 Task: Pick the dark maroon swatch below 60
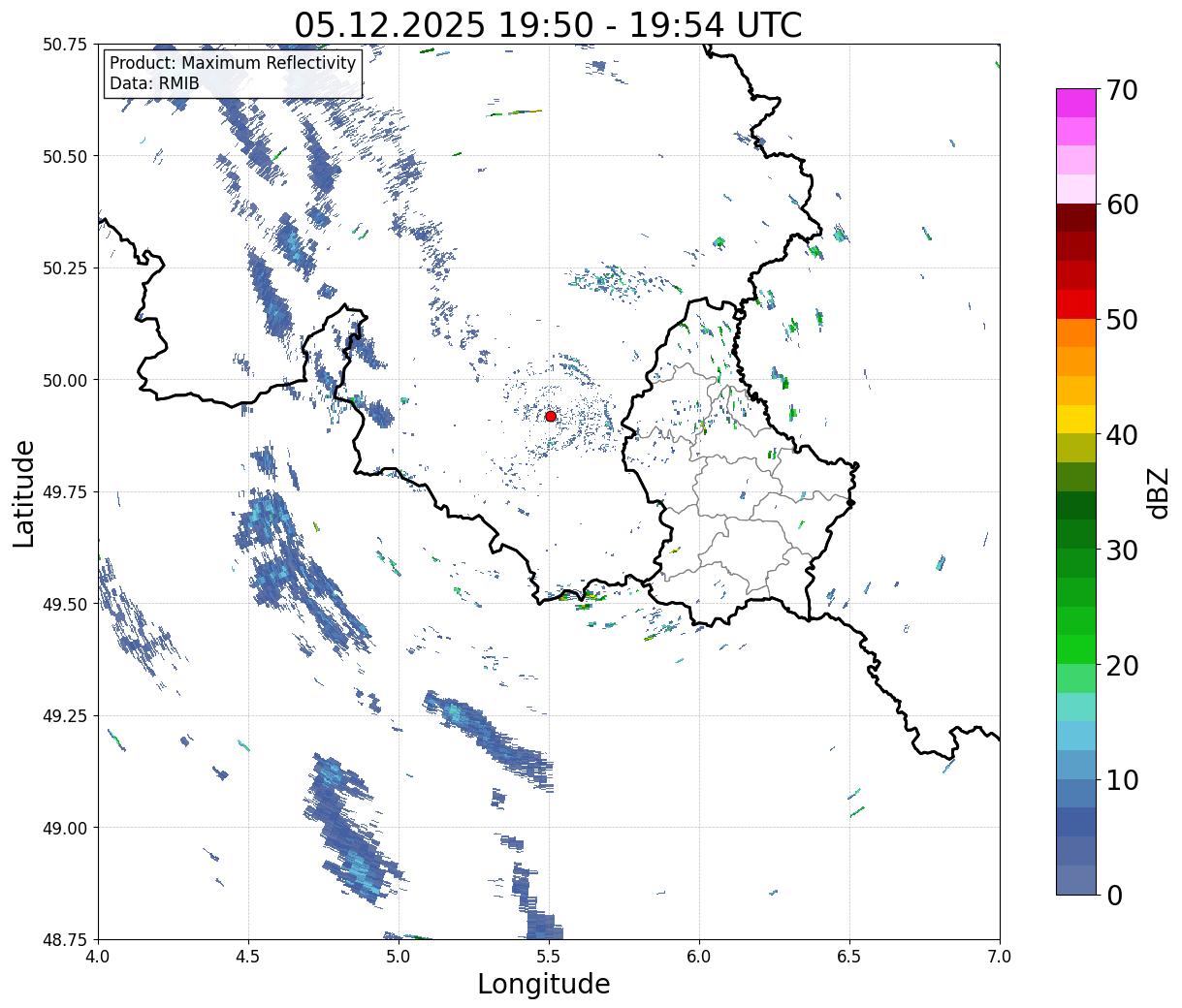[1075, 217]
